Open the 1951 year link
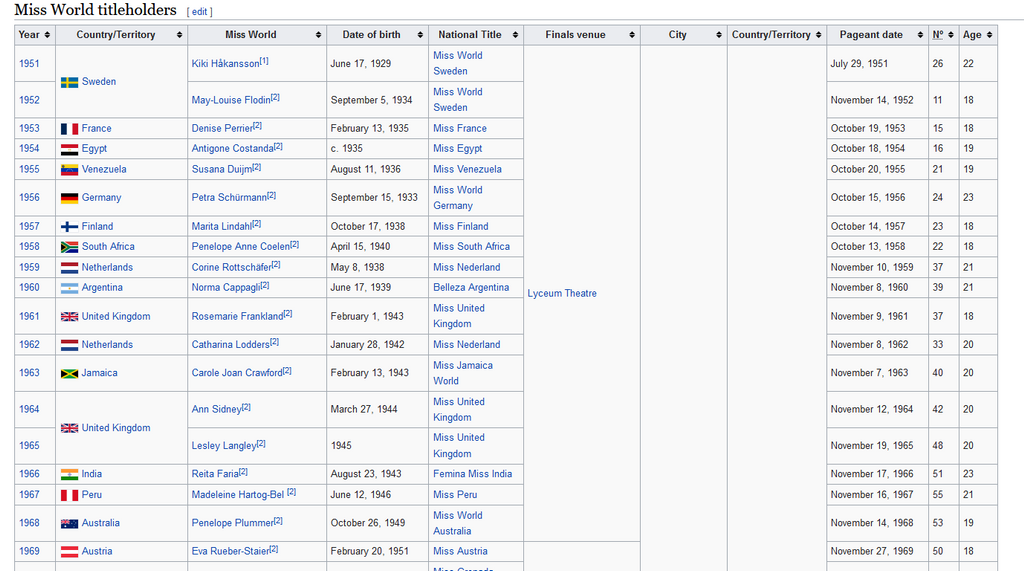Image resolution: width=1024 pixels, height=571 pixels. click(29, 63)
